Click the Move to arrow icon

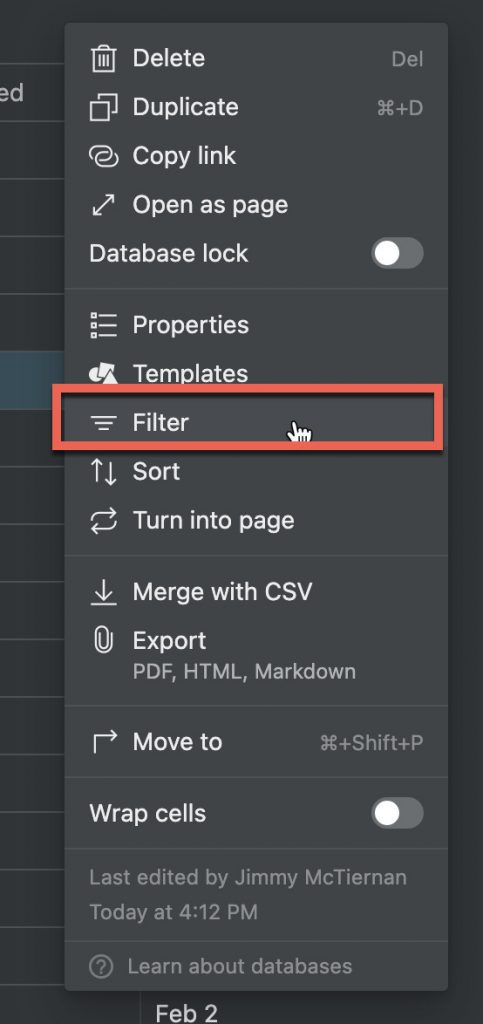(x=104, y=742)
